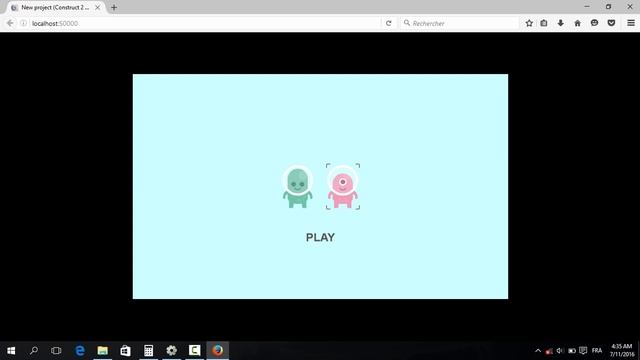640x360 pixels.
Task: Open a new tab with the plus button
Action: [x=114, y=7]
